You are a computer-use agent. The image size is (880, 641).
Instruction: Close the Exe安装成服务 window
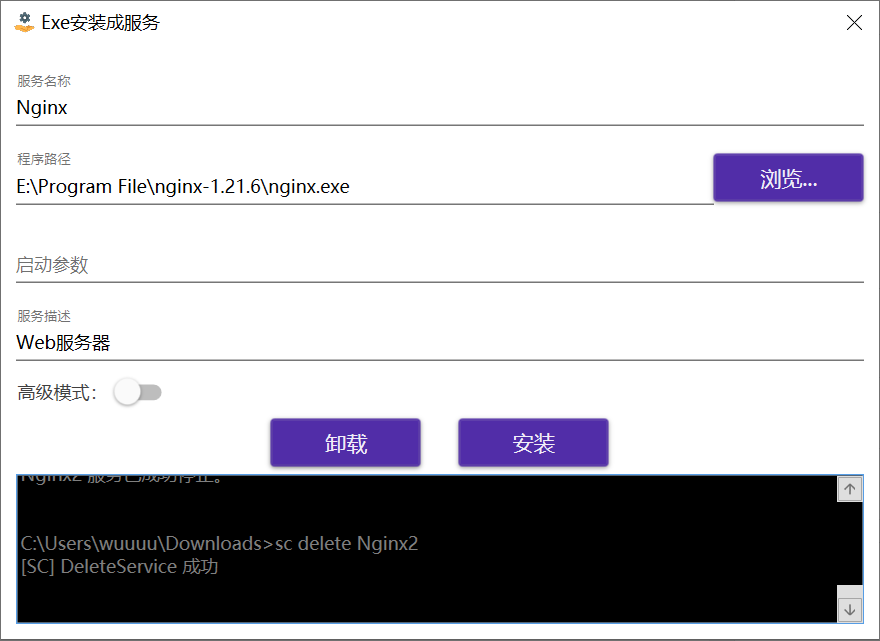(854, 22)
